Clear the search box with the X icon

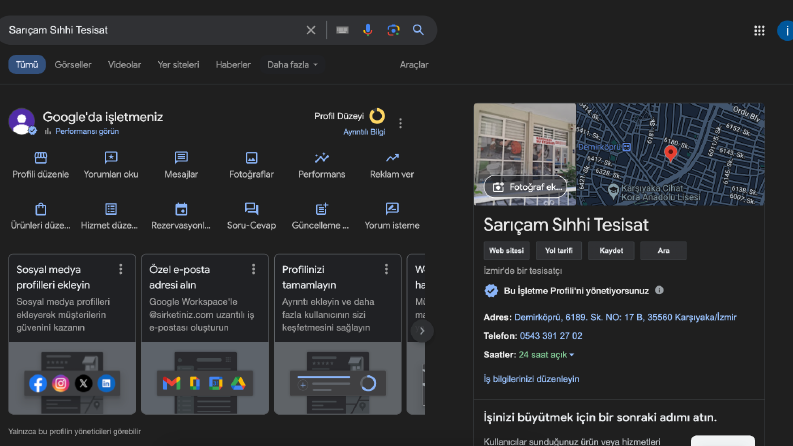[311, 30]
